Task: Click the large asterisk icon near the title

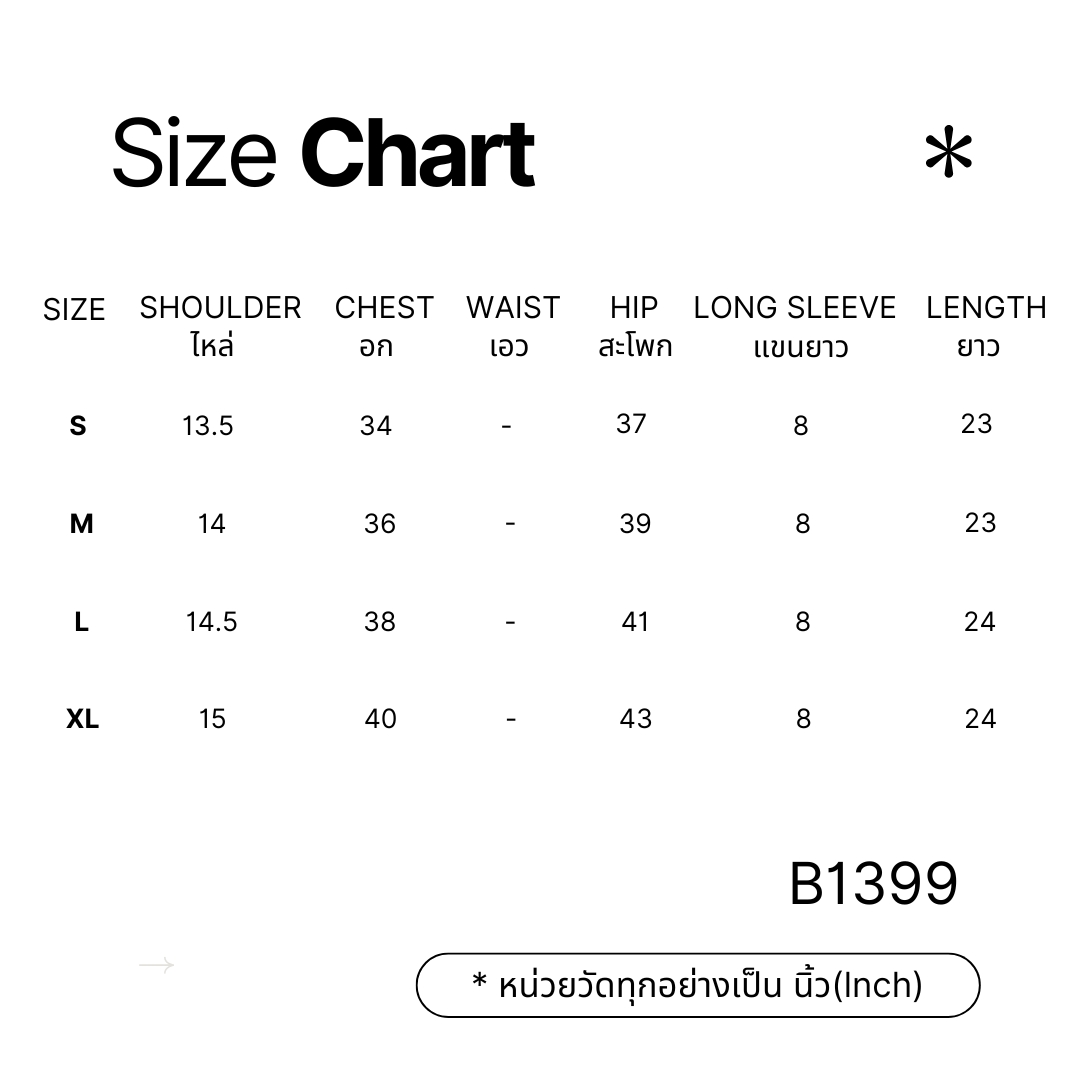Action: point(948,152)
